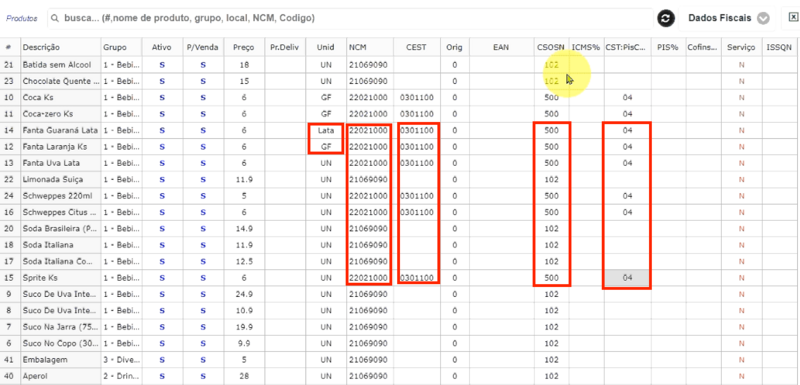The image size is (800, 385).
Task: Click price 18 of Batida sem Alcool
Action: pyautogui.click(x=244, y=65)
